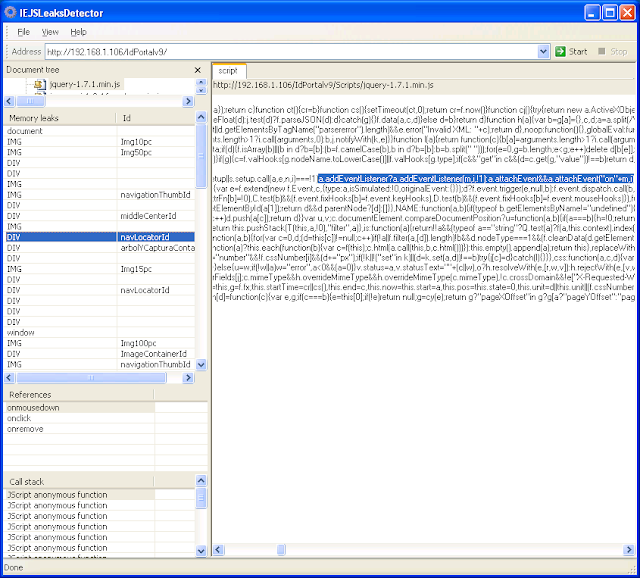Screen dimensions: 640x578
Task: Minimize the IEJSLeaksDetector window
Action: 592,13
